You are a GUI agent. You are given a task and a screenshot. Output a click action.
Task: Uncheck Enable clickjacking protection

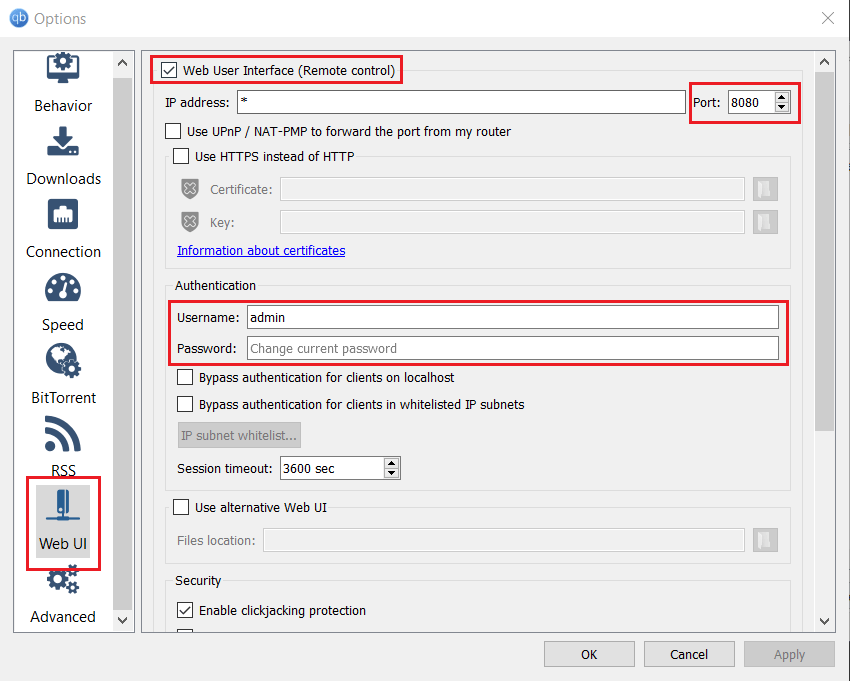coord(185,609)
